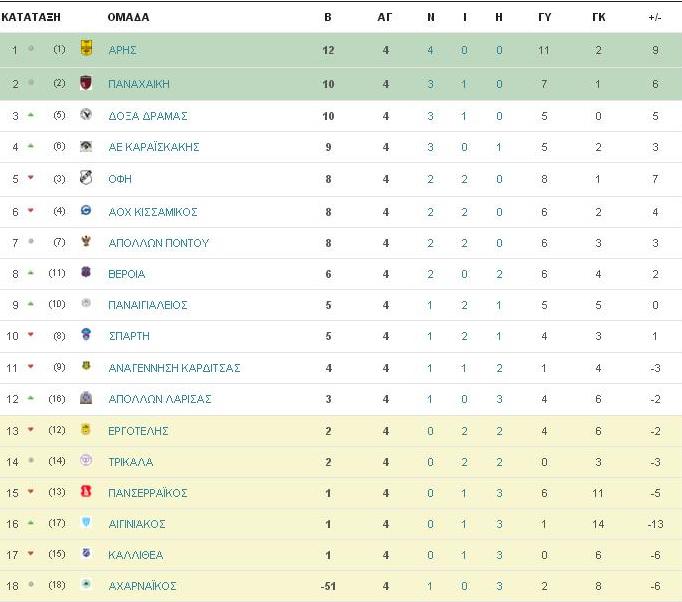Click the Β points column header
The image size is (682, 602).
328,17
